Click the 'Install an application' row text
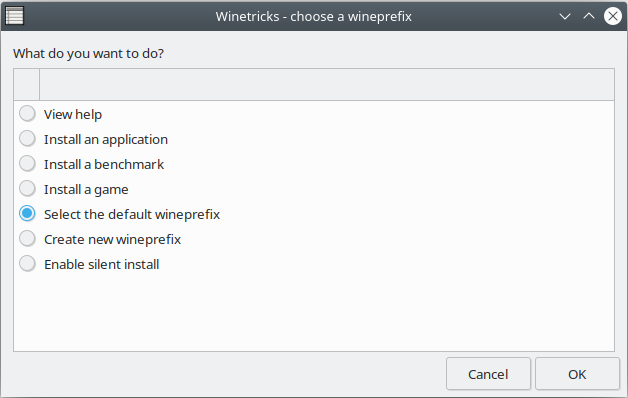Screen dimensions: 628x398 [x=106, y=139]
